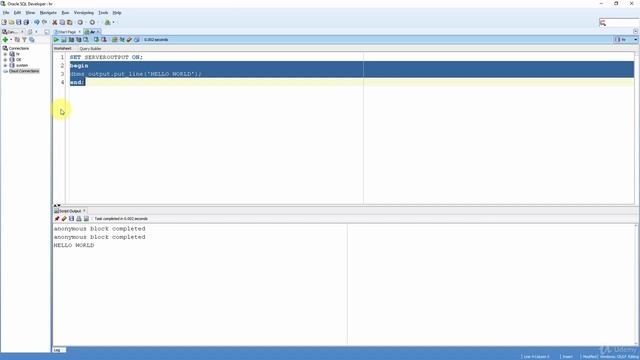The width and height of the screenshot is (640, 360).
Task: Open dropdown arrow next to New Connection plus
Action: [11, 40]
